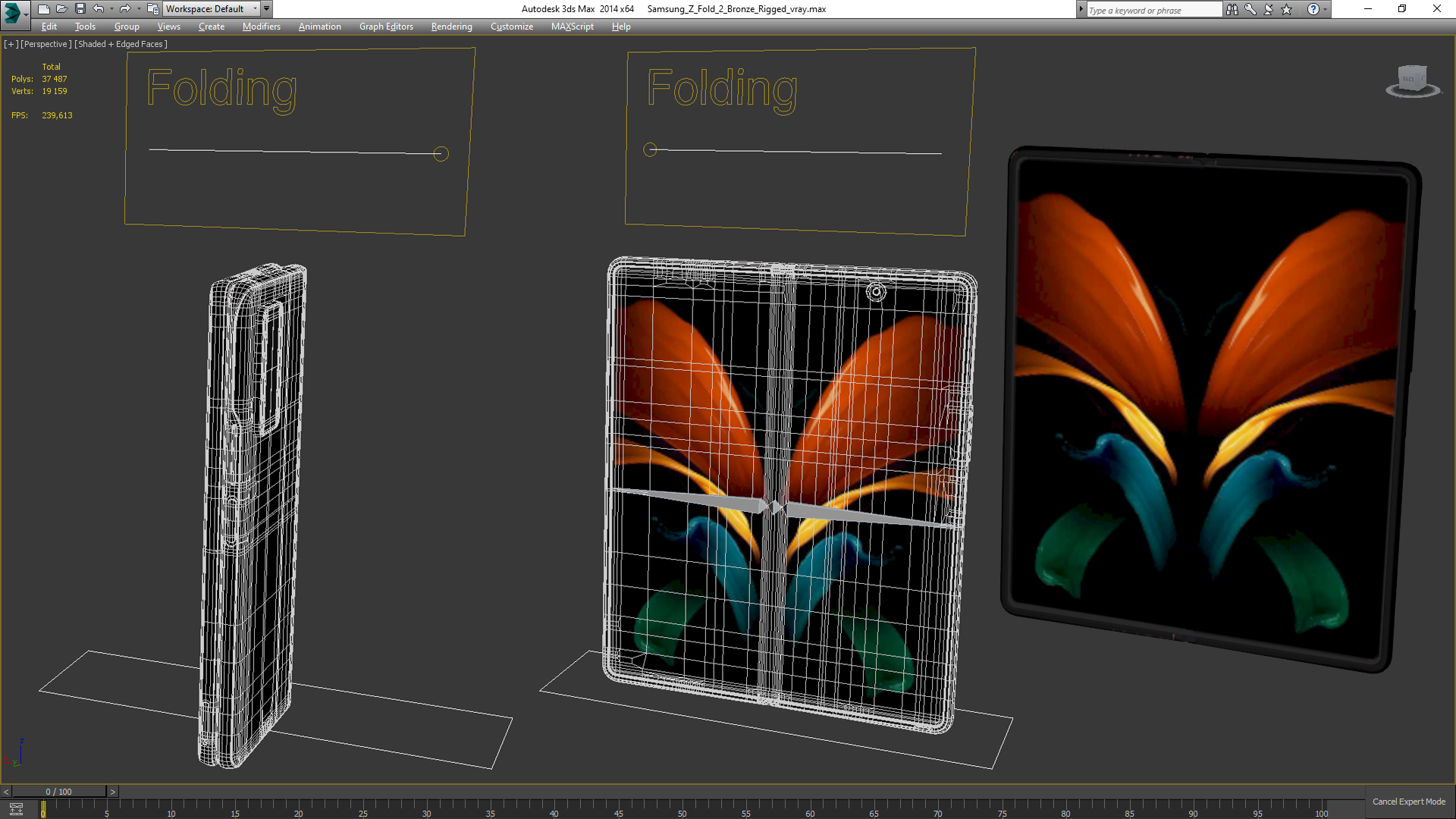1456x819 pixels.
Task: Click the [+] viewport general label menu
Action: tap(11, 44)
